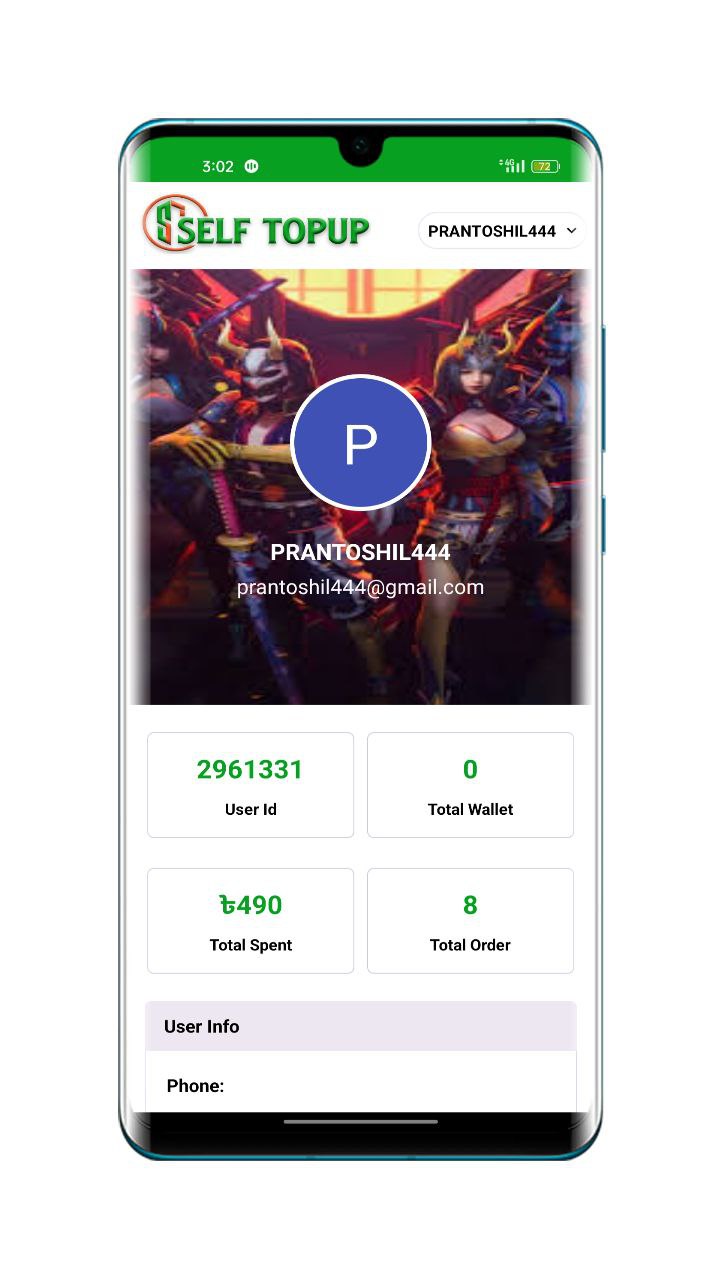Open the PRANTOSHIL444 account dropdown
Viewport: 725px width, 1280px height.
(501, 231)
